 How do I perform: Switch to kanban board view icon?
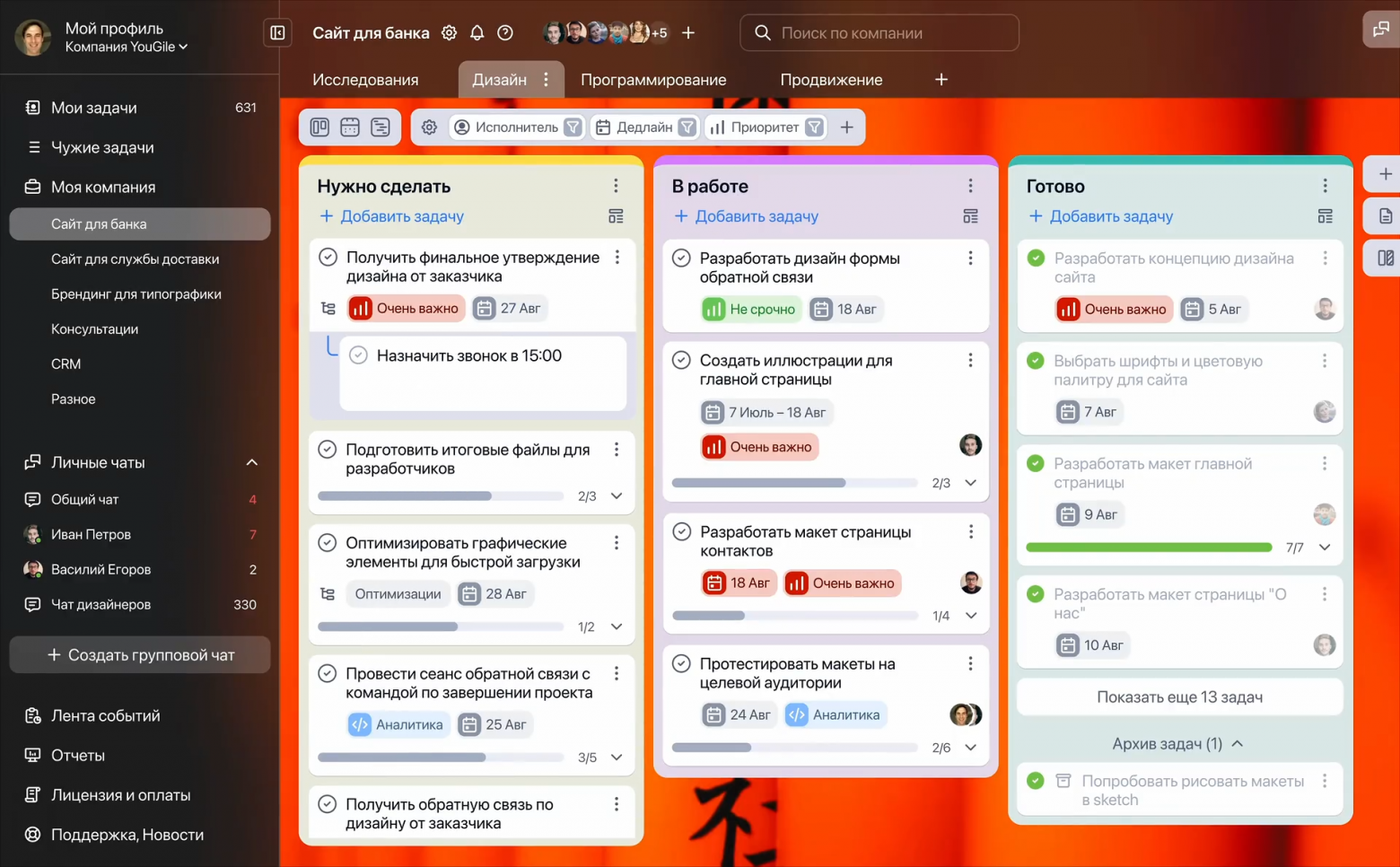pos(319,127)
